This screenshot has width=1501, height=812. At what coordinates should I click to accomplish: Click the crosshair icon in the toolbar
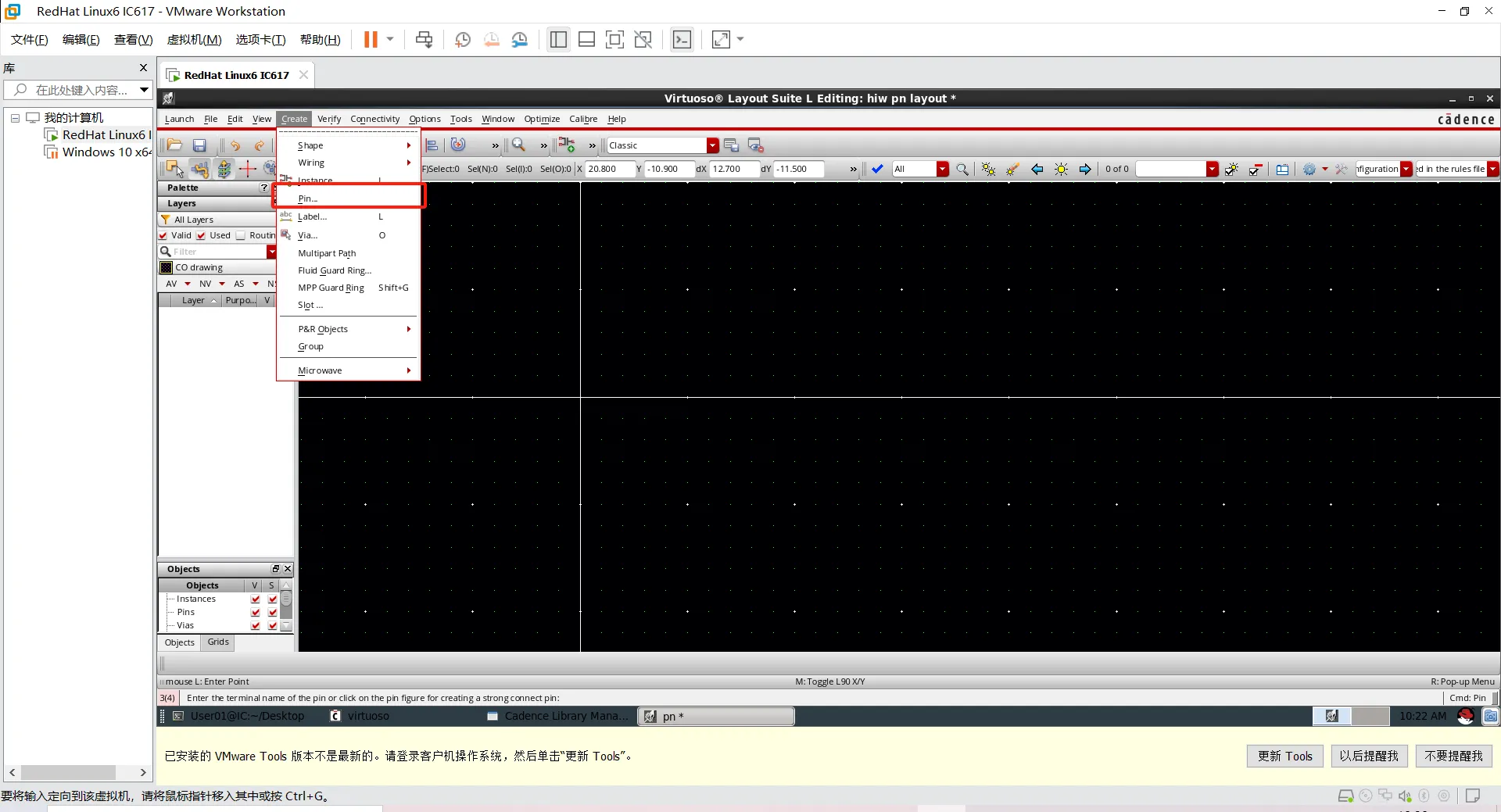248,169
